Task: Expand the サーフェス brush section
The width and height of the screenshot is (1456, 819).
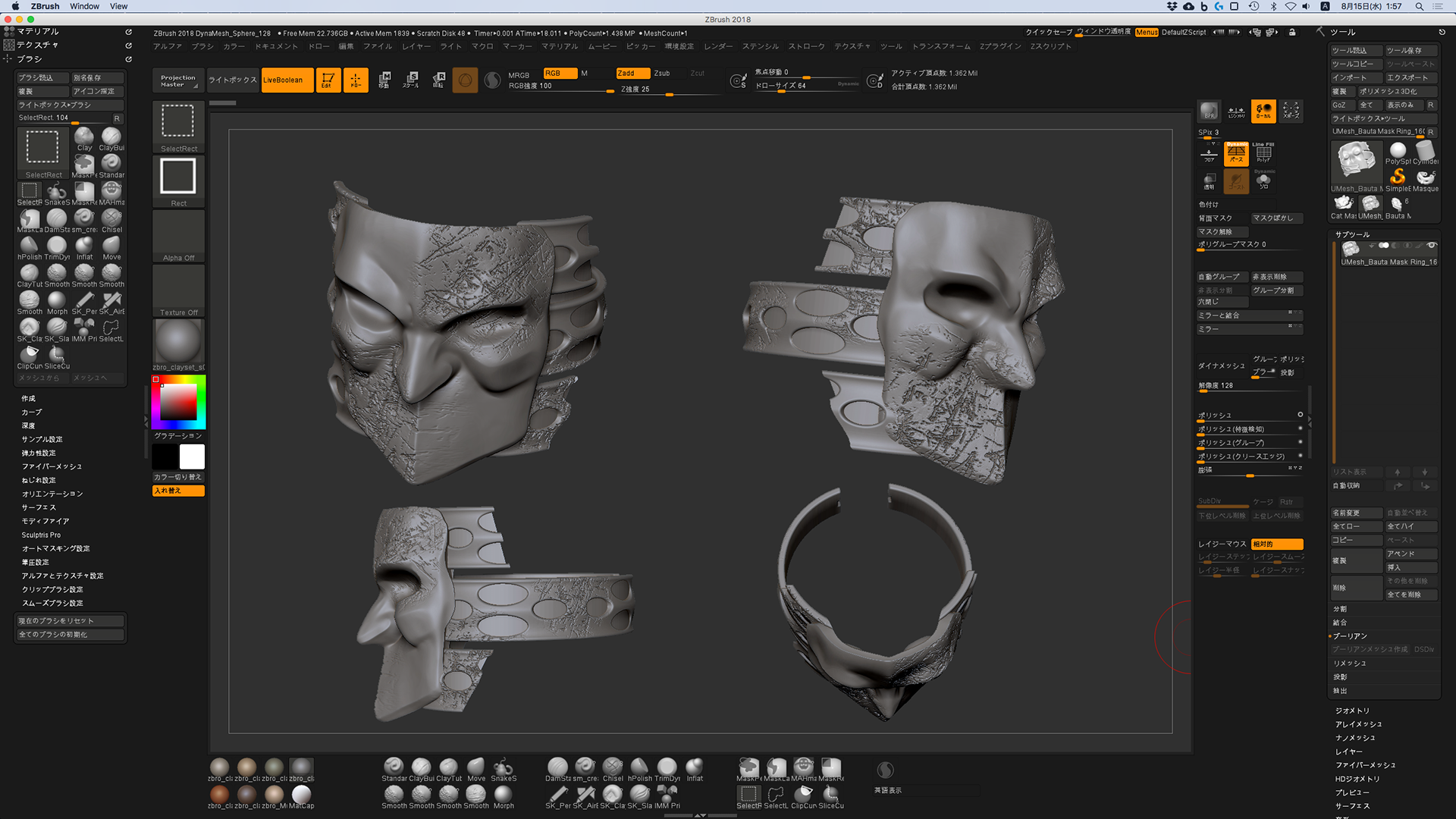Action: (39, 507)
